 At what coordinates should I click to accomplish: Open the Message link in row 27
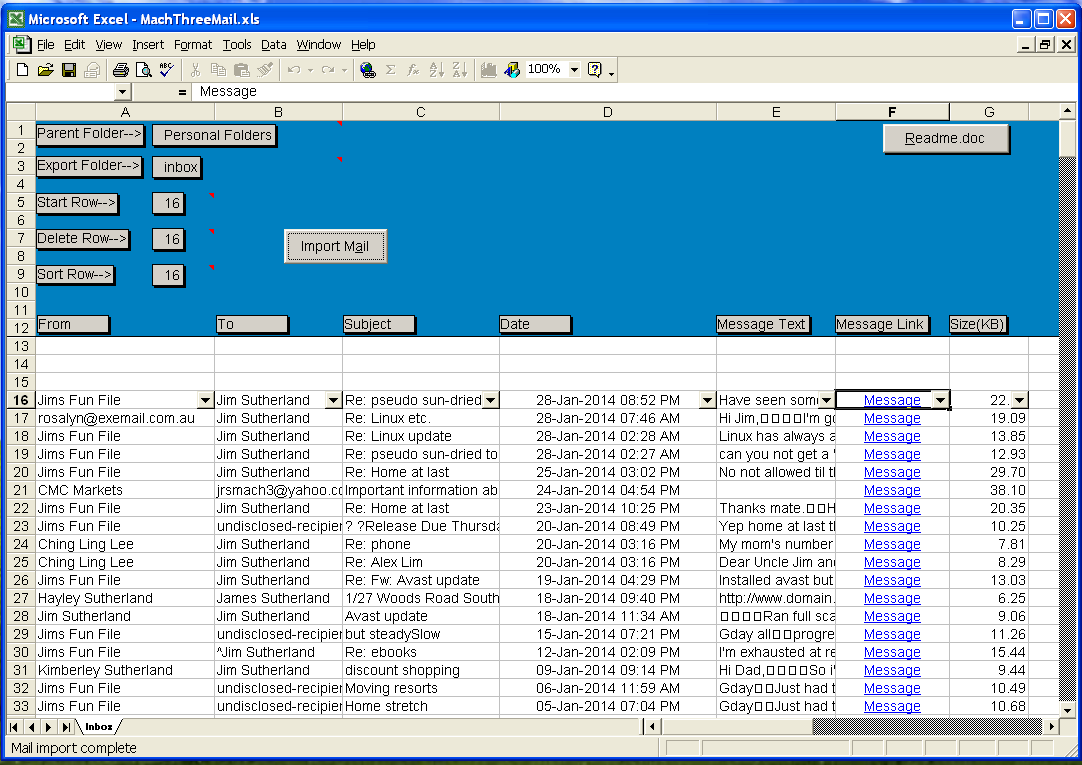pyautogui.click(x=892, y=598)
